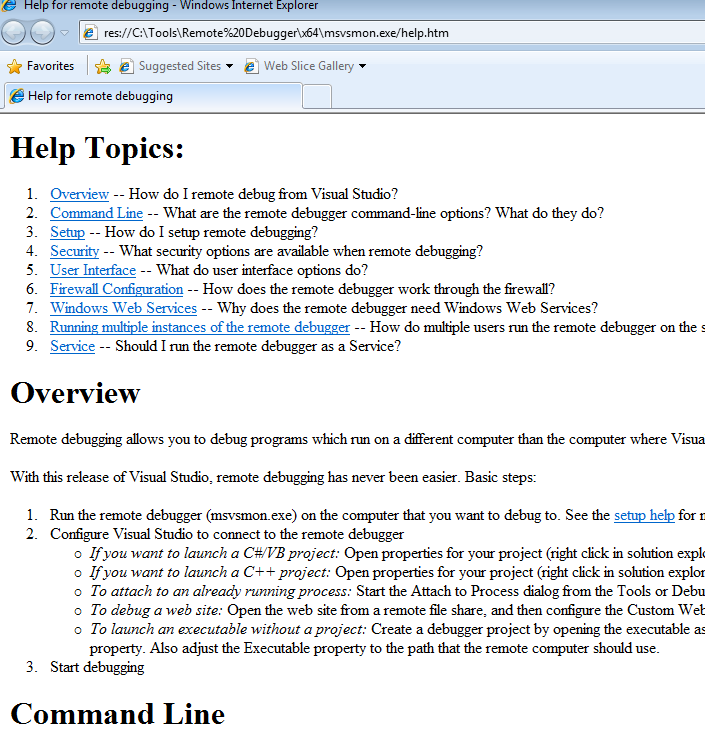Click the Windows Web Services link

(x=123, y=308)
